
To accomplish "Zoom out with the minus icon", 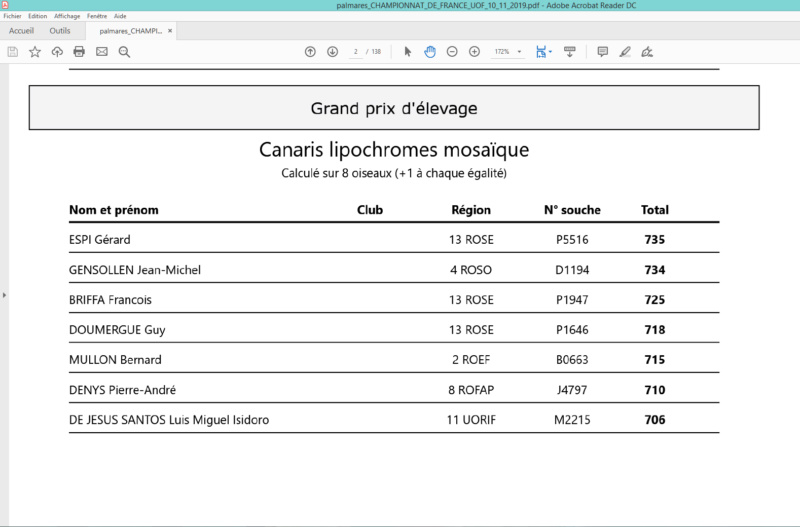I will (x=452, y=52).
